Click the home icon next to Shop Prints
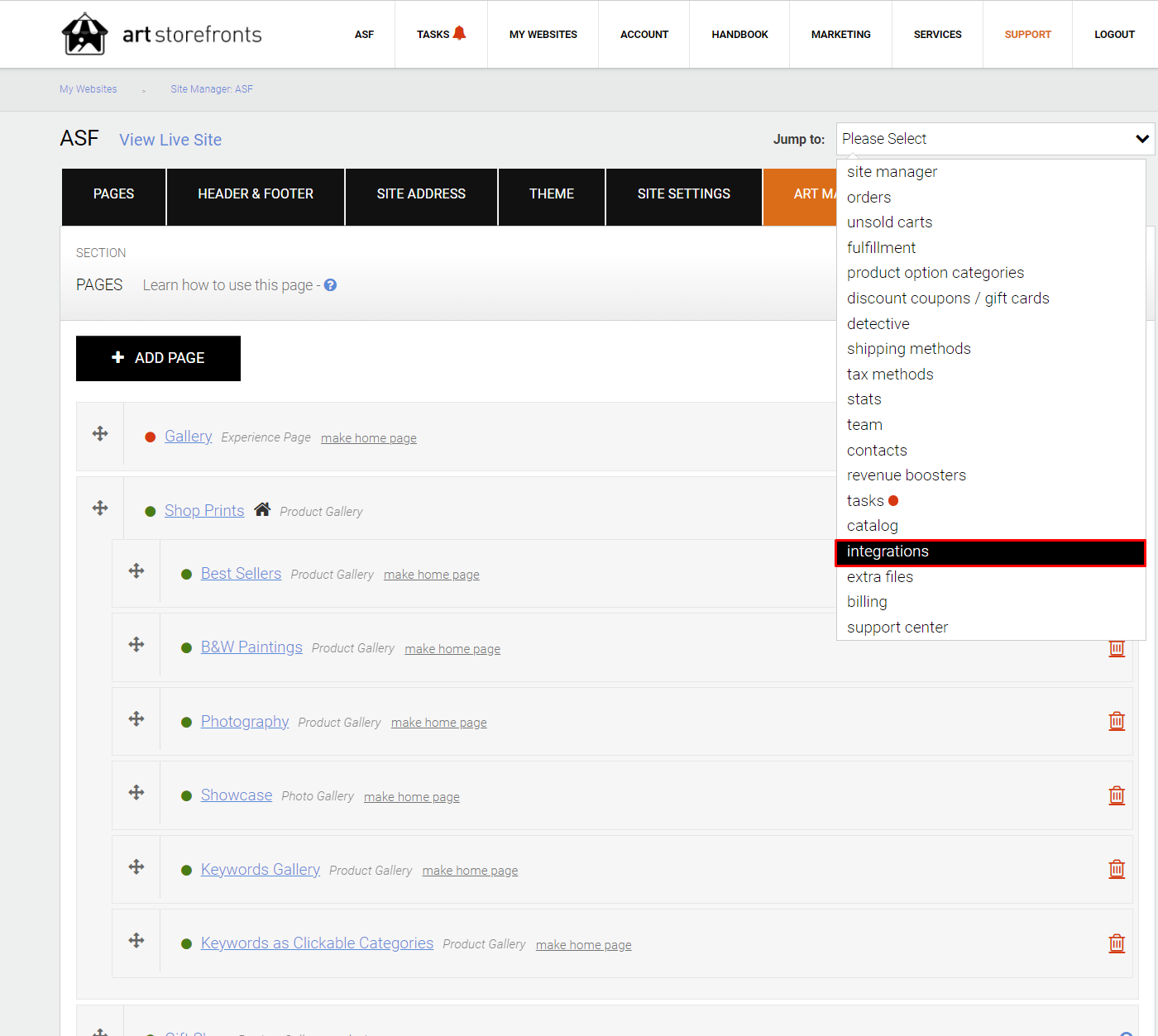Viewport: 1158px width, 1036px height. [262, 509]
